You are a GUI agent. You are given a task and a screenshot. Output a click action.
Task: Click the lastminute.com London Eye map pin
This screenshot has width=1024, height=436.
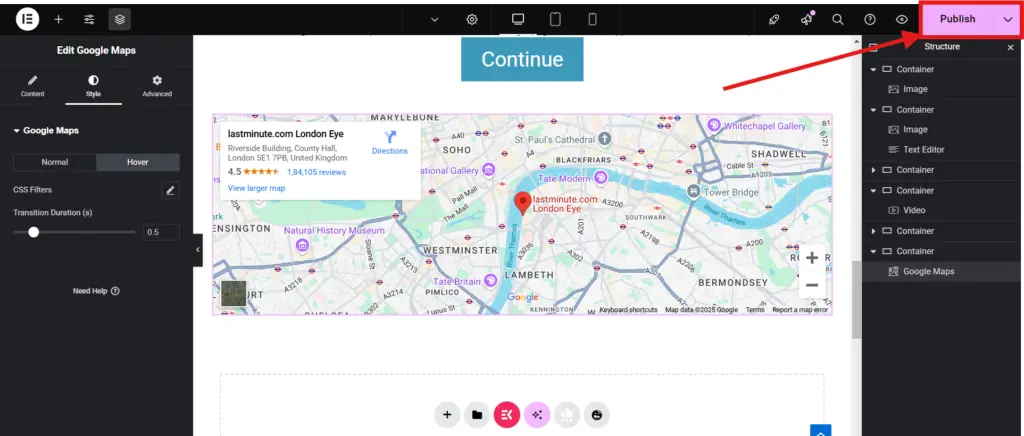[522, 204]
